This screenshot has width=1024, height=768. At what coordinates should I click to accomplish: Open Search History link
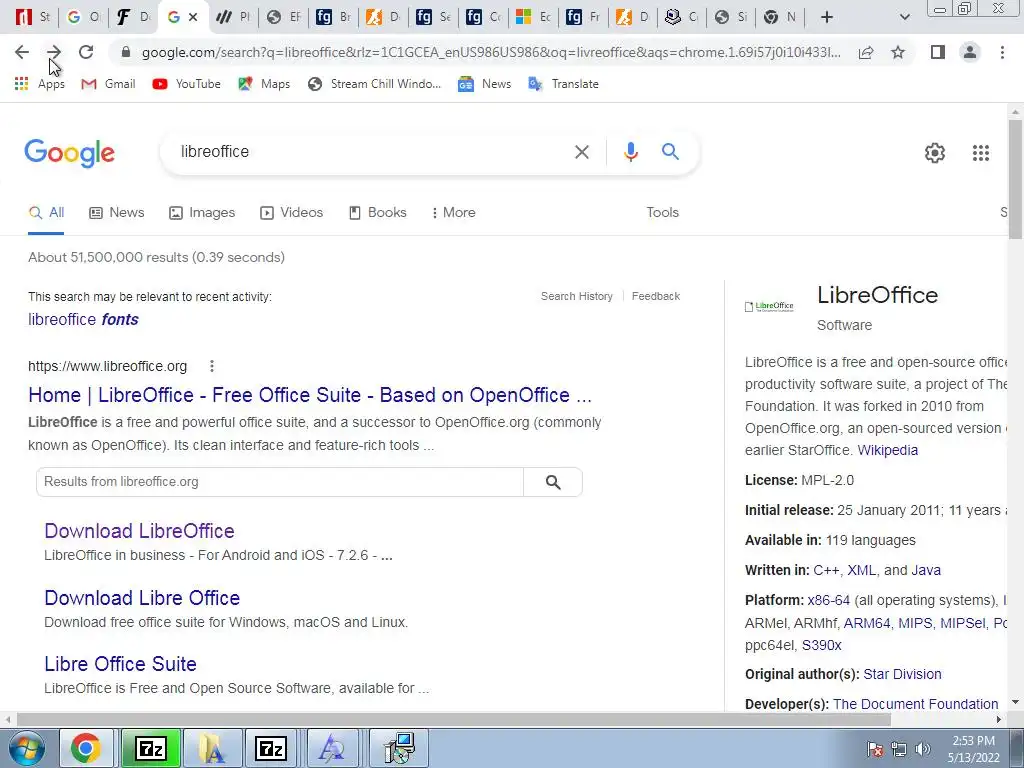[x=577, y=296]
